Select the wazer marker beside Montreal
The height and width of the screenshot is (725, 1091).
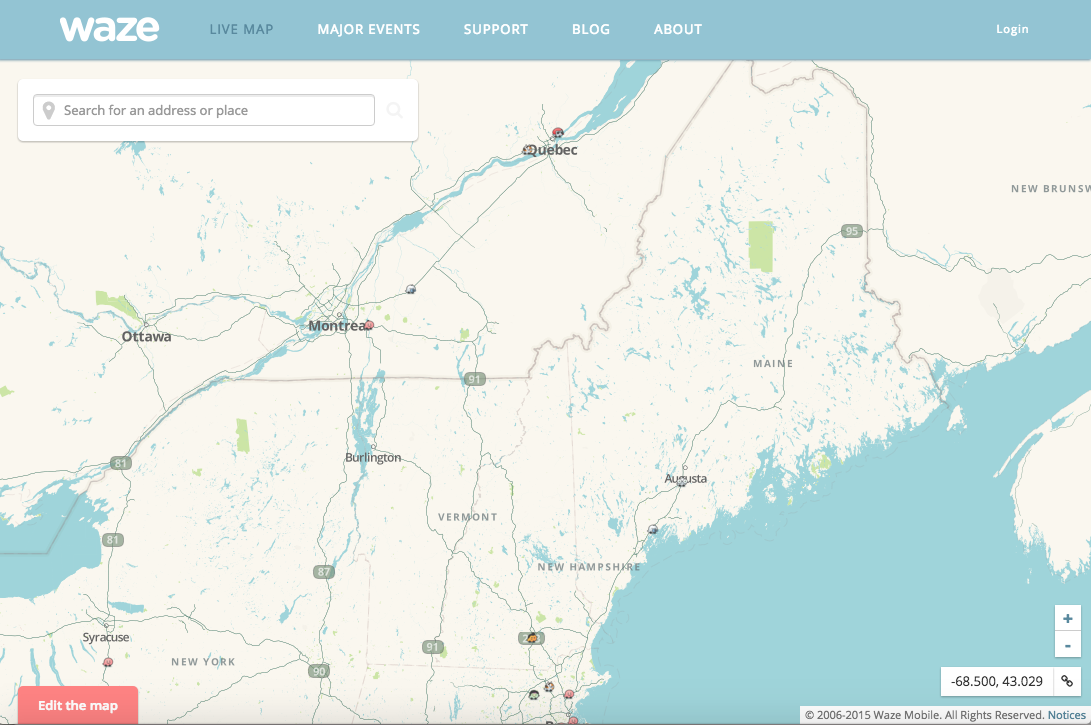tap(367, 325)
